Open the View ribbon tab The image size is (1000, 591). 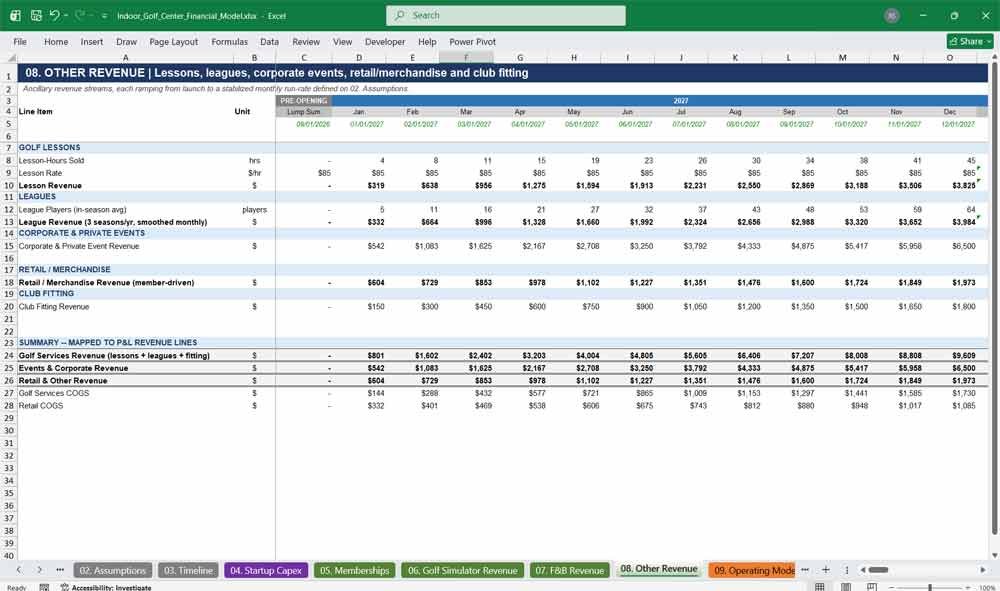tap(342, 41)
